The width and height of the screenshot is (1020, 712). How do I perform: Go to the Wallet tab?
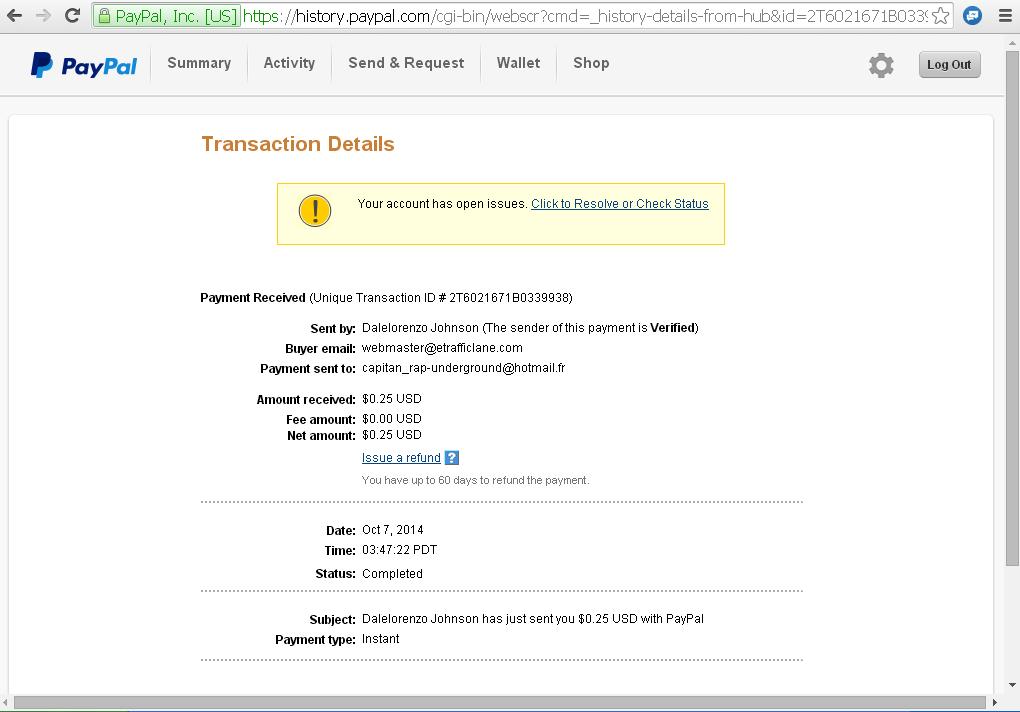coord(518,63)
